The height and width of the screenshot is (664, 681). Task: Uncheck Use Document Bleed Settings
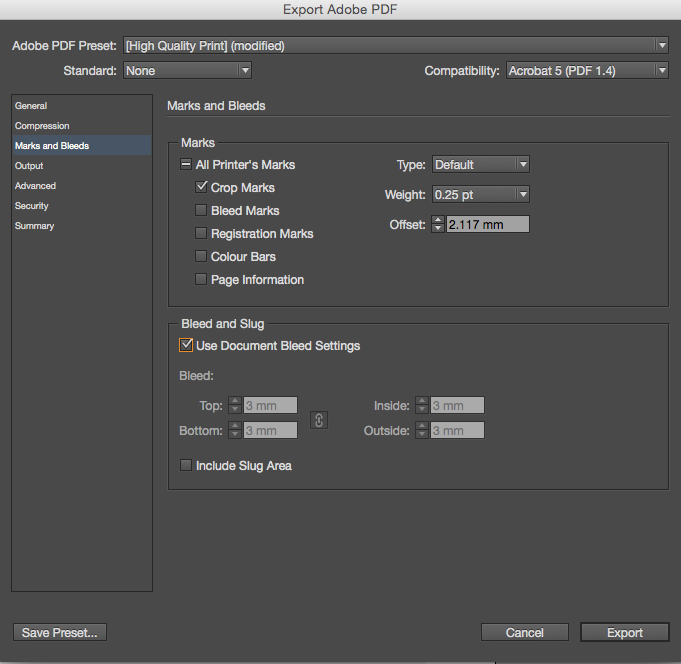click(186, 345)
